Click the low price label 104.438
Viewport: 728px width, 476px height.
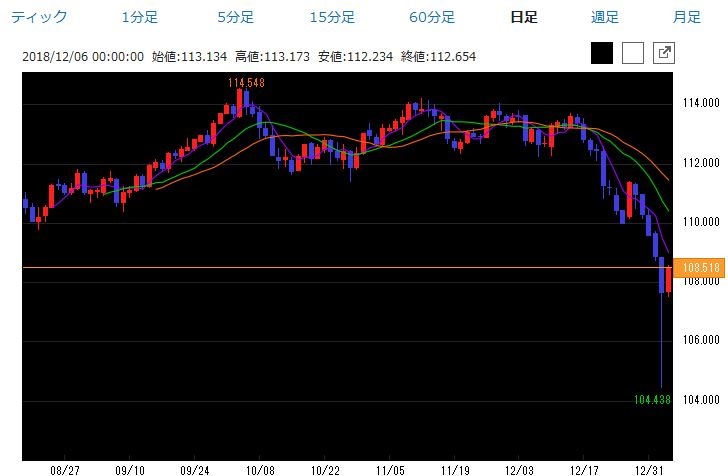[x=652, y=399]
